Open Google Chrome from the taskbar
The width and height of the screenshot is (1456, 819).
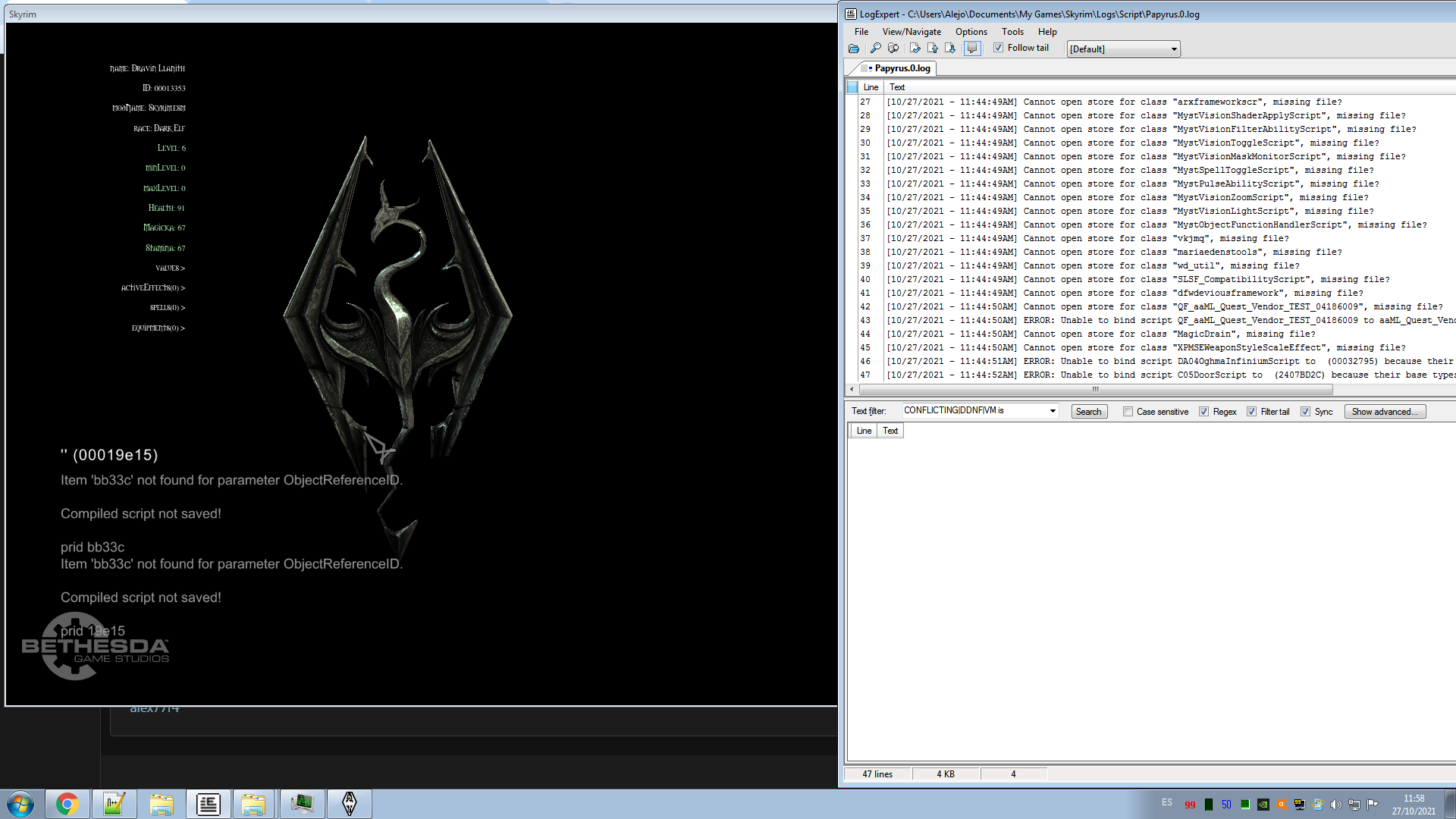point(67,804)
